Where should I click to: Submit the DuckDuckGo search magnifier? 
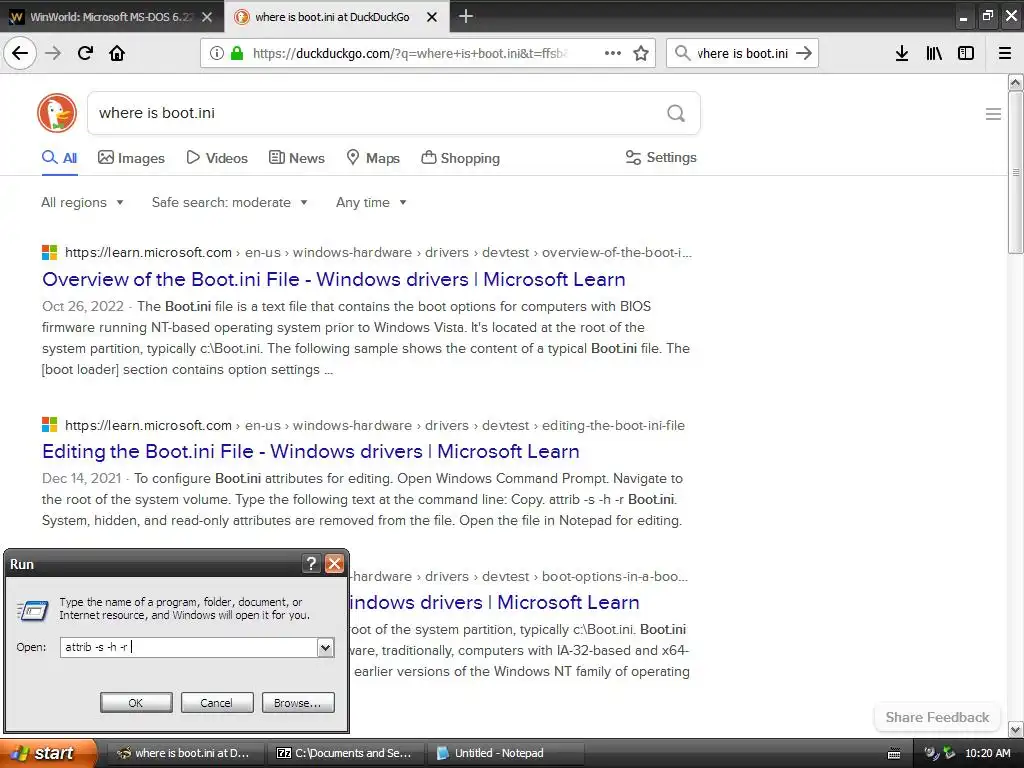click(676, 113)
